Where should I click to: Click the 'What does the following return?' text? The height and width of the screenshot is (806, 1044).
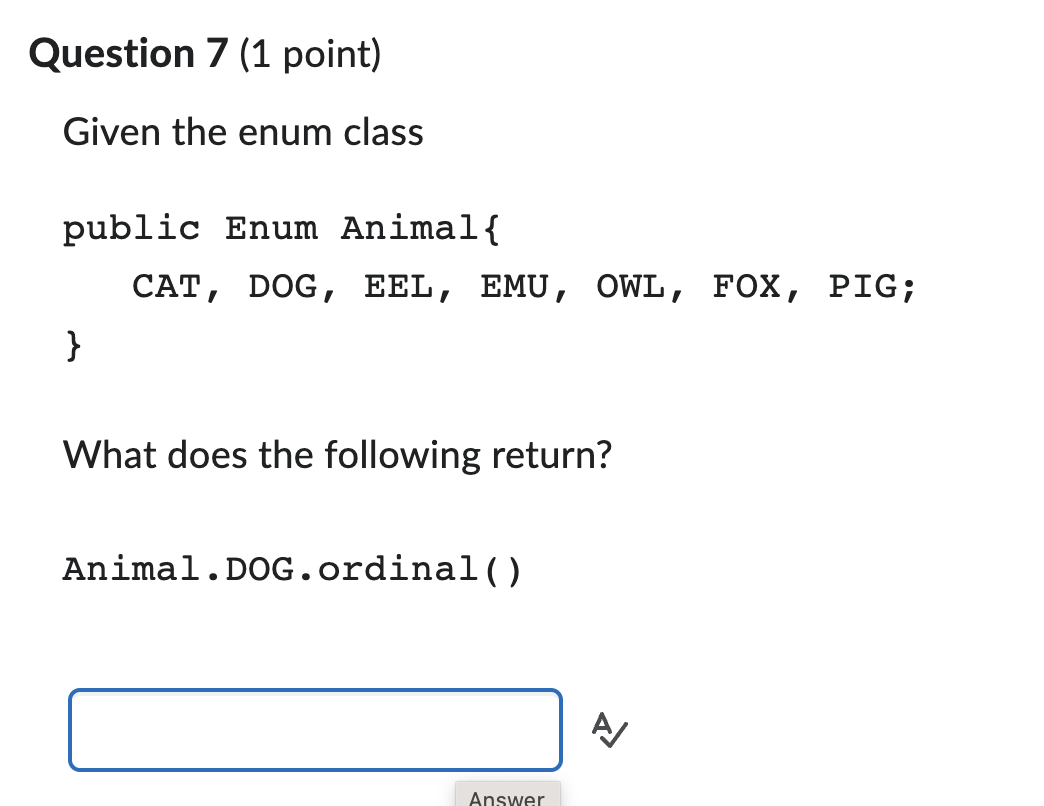click(337, 455)
